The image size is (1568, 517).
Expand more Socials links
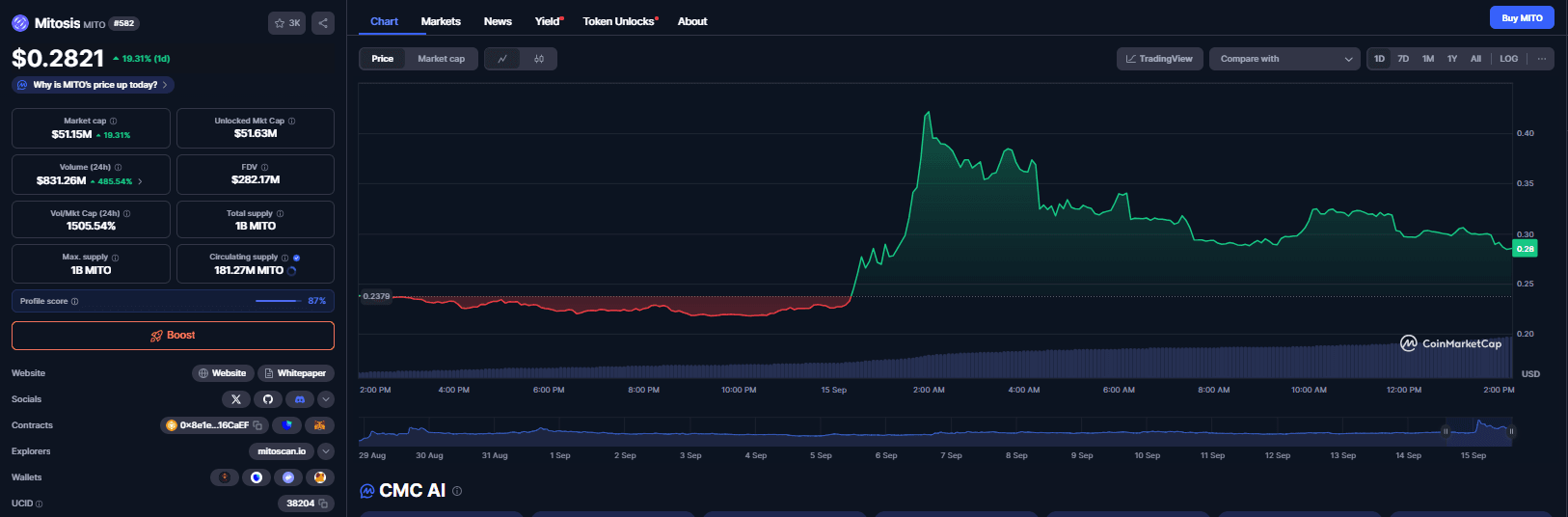(326, 399)
